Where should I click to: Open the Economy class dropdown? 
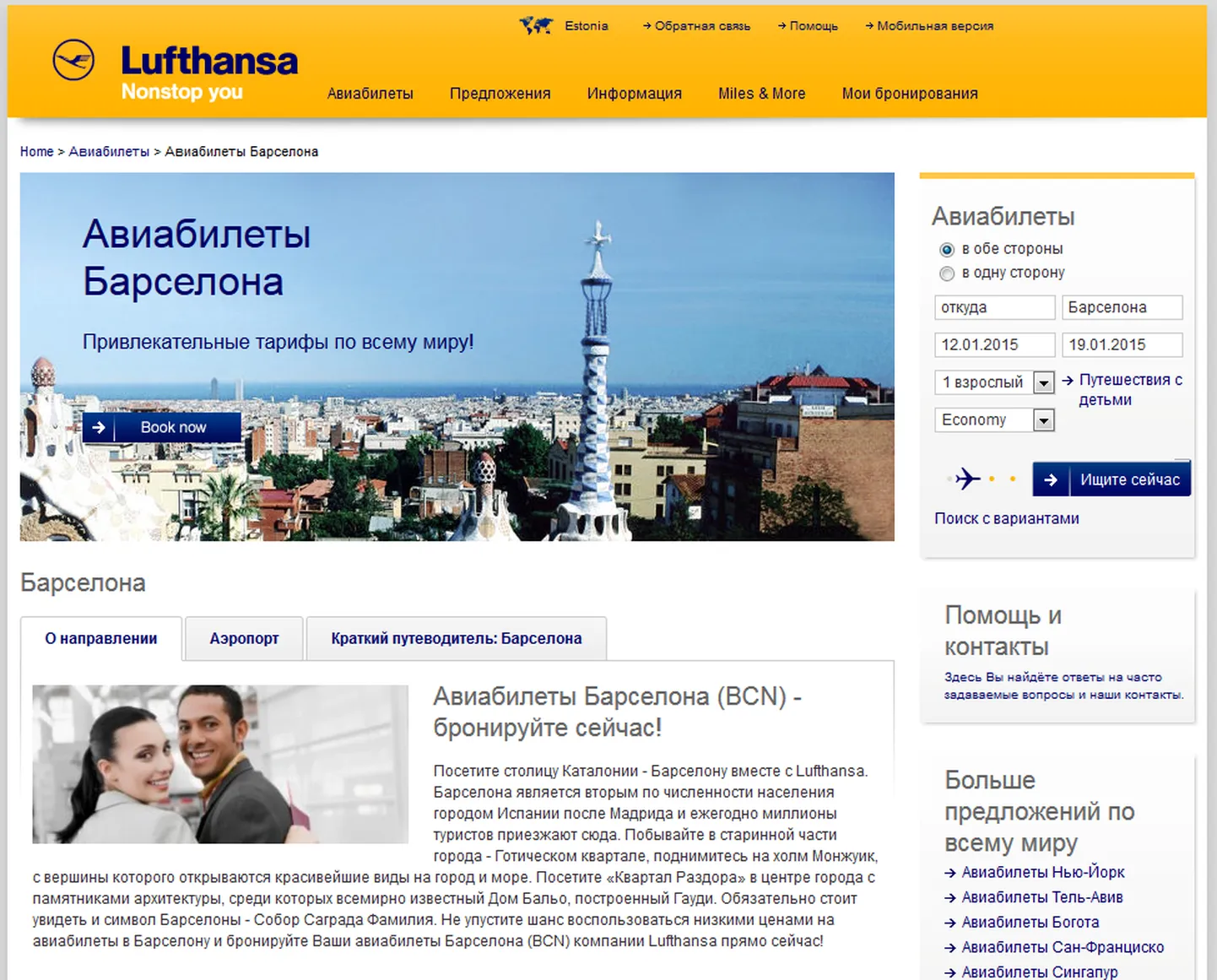(x=995, y=420)
